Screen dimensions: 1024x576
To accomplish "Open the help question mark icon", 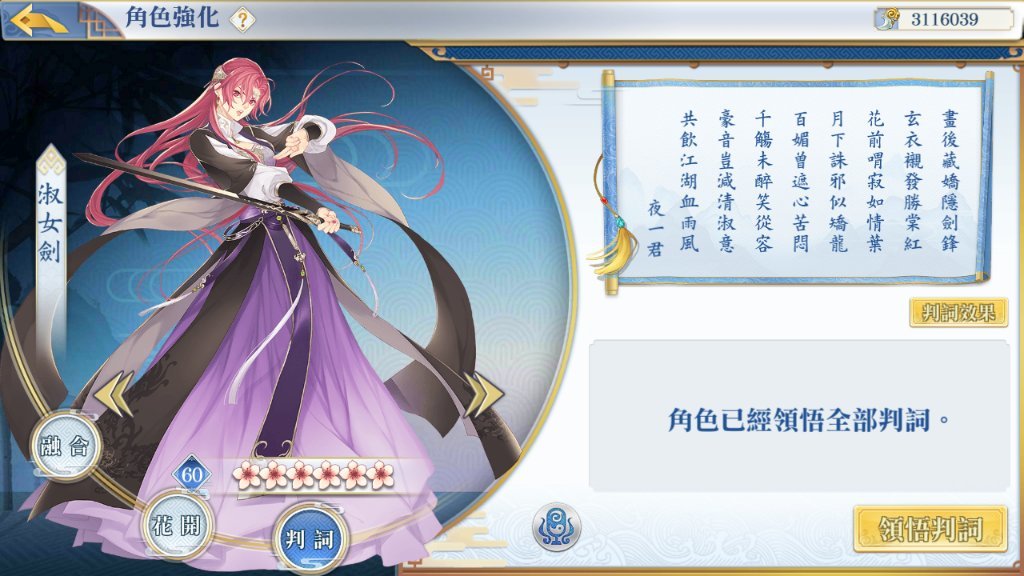I will [242, 20].
